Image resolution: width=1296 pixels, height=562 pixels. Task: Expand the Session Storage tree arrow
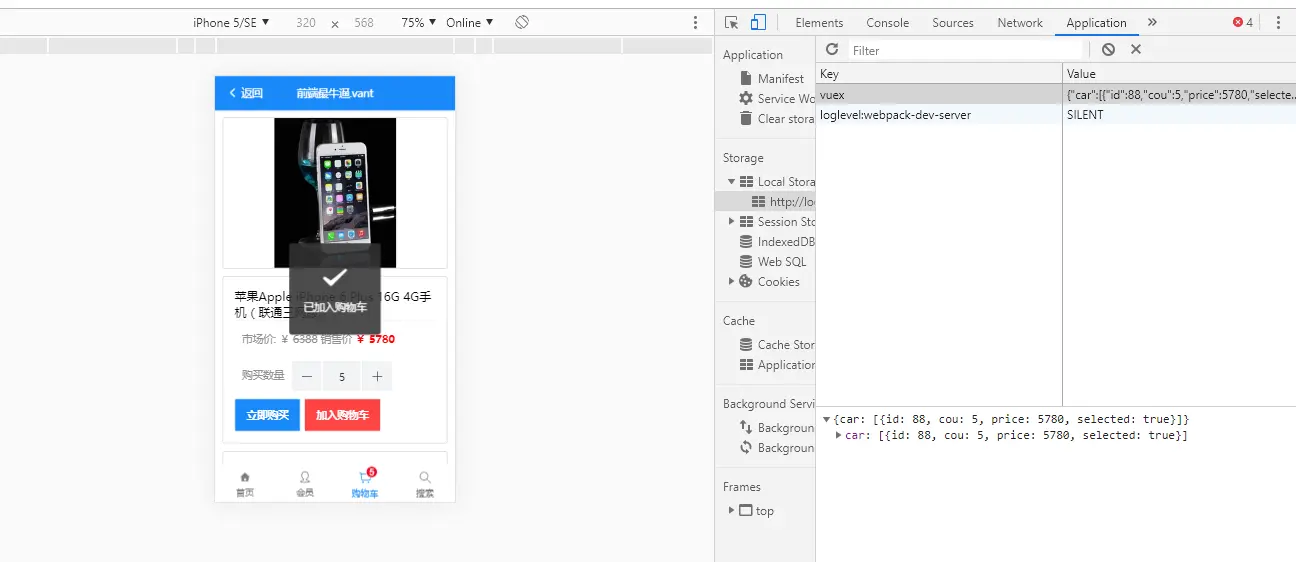tap(732, 221)
